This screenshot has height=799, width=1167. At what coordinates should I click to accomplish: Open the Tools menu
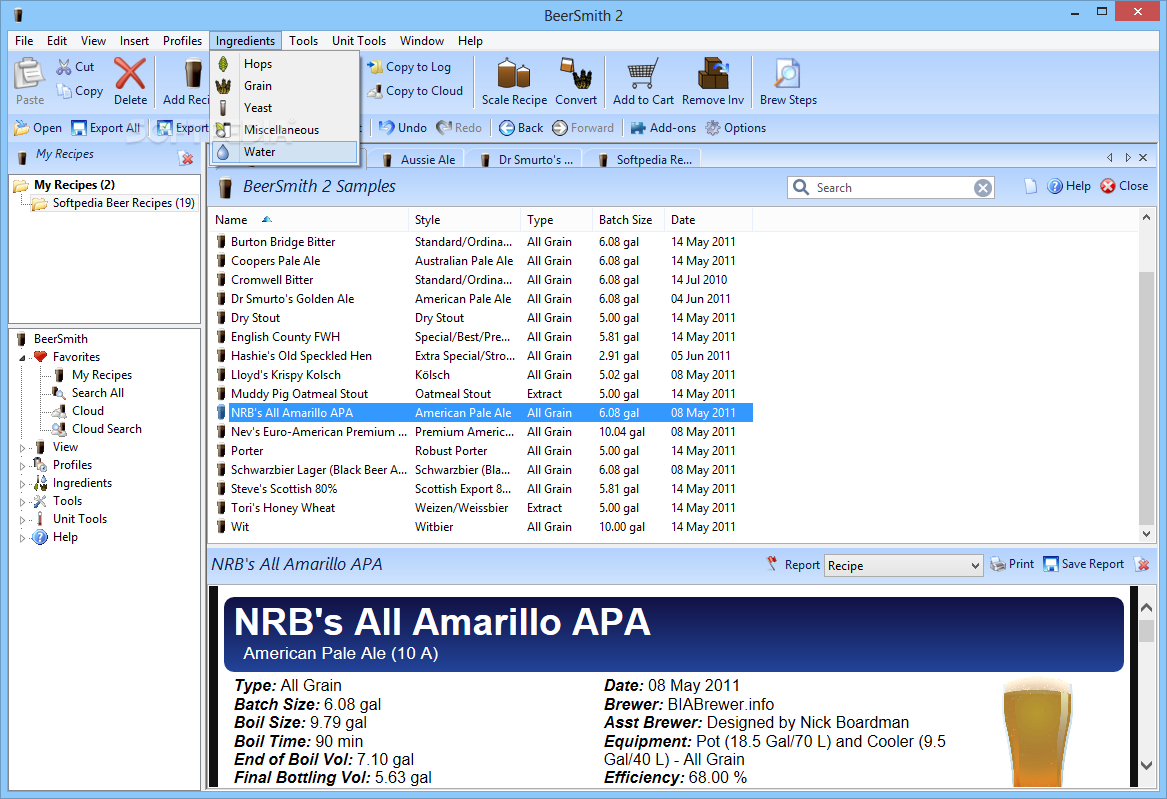pos(303,41)
